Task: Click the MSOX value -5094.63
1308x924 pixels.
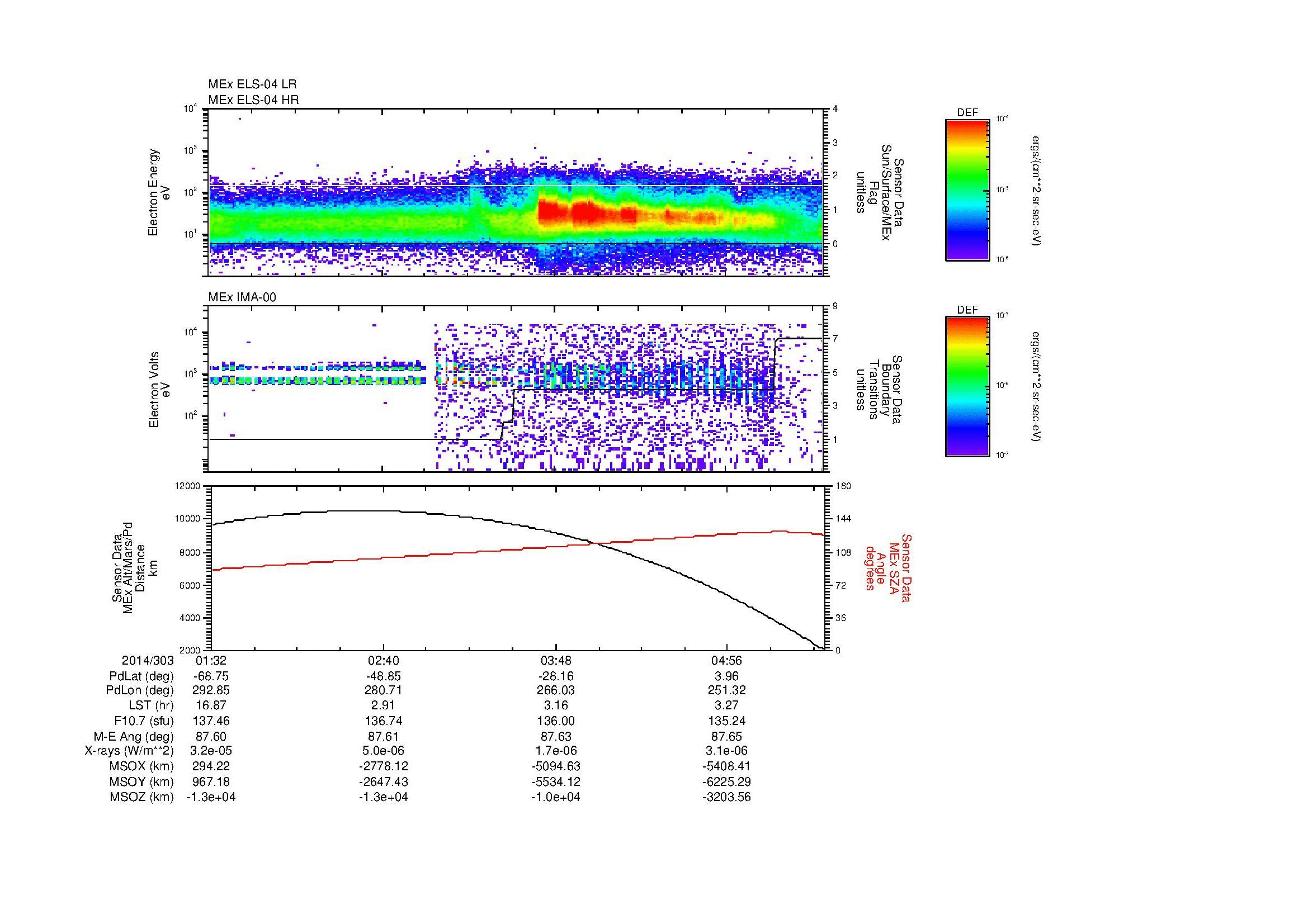Action: 555,766
